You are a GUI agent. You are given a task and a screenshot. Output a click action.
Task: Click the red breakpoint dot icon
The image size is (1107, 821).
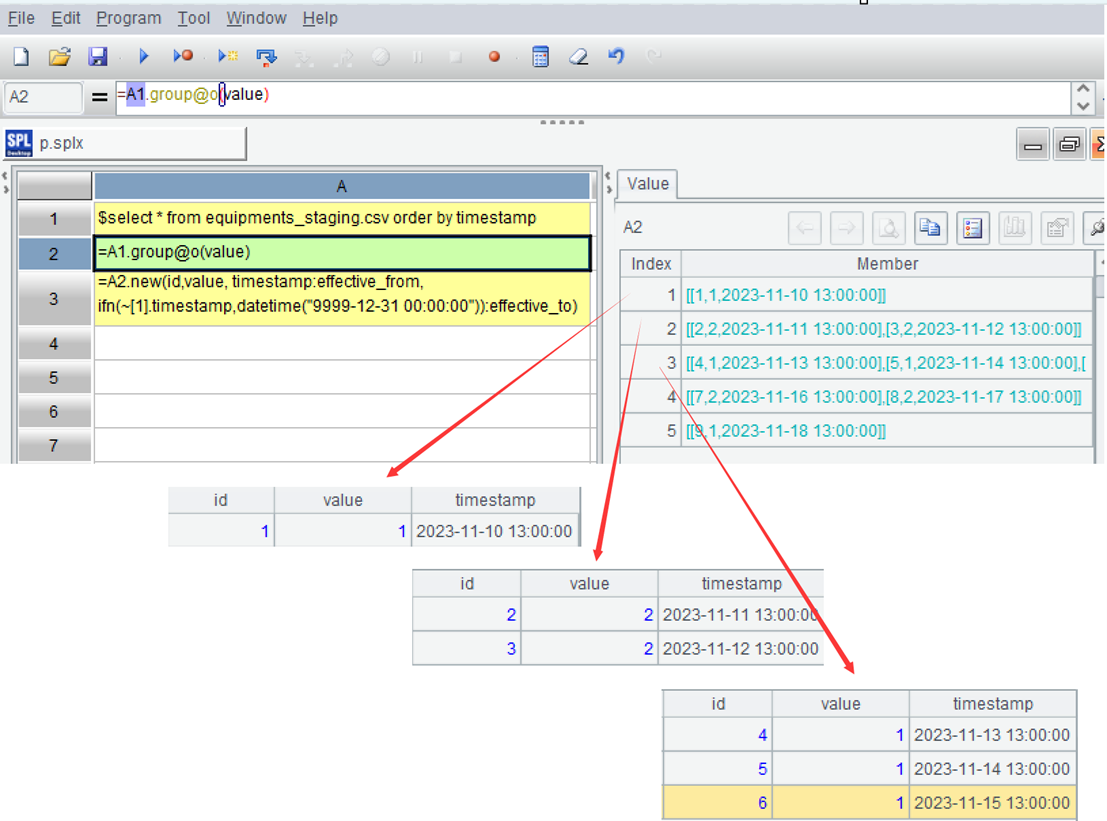[494, 57]
